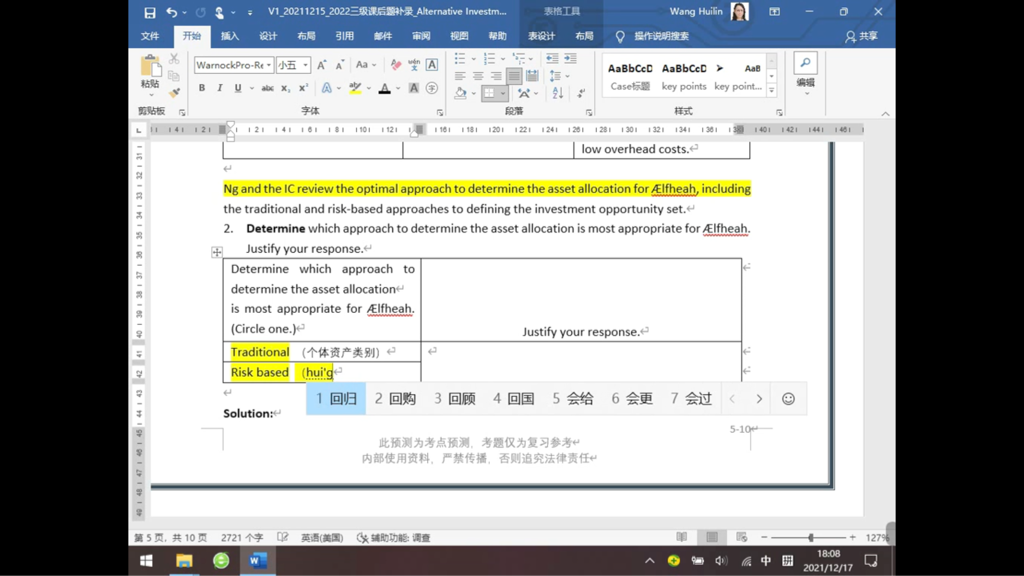Open the emoji panel in the IME bar
Image resolution: width=1024 pixels, height=576 pixels.
pos(788,398)
